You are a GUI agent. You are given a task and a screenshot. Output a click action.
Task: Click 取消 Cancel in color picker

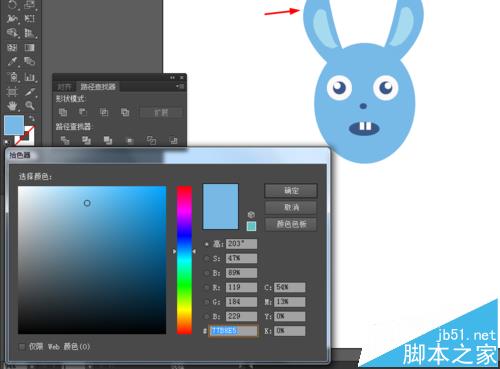click(x=291, y=207)
